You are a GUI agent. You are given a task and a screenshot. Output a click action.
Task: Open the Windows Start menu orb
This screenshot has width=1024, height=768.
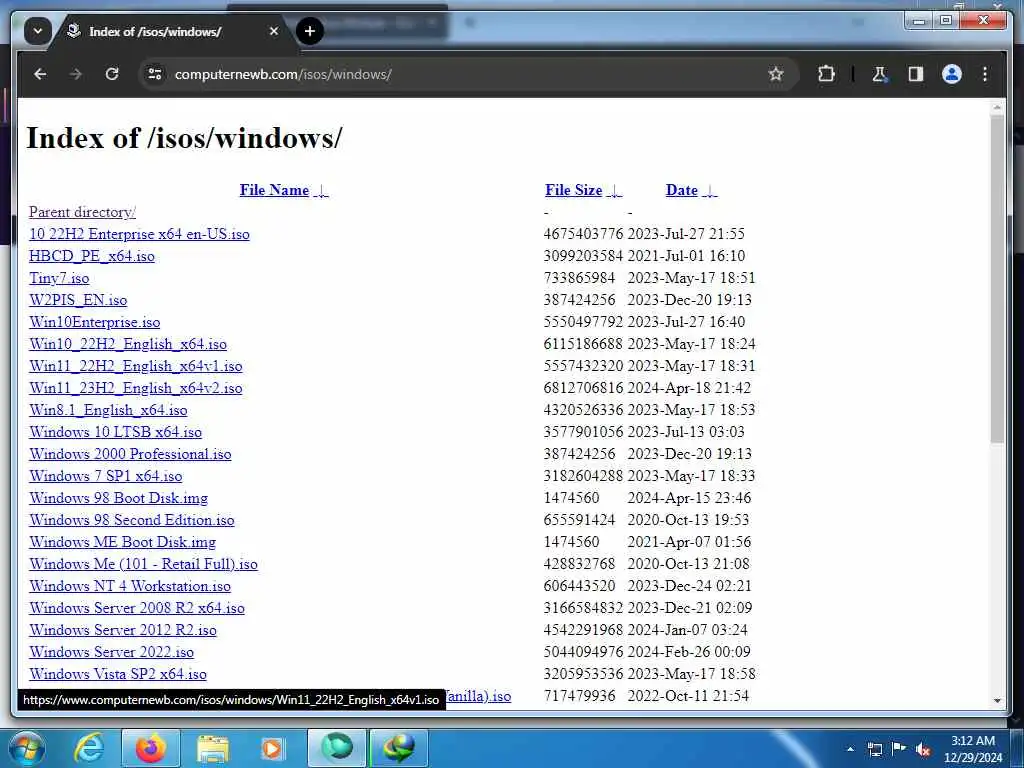click(26, 748)
